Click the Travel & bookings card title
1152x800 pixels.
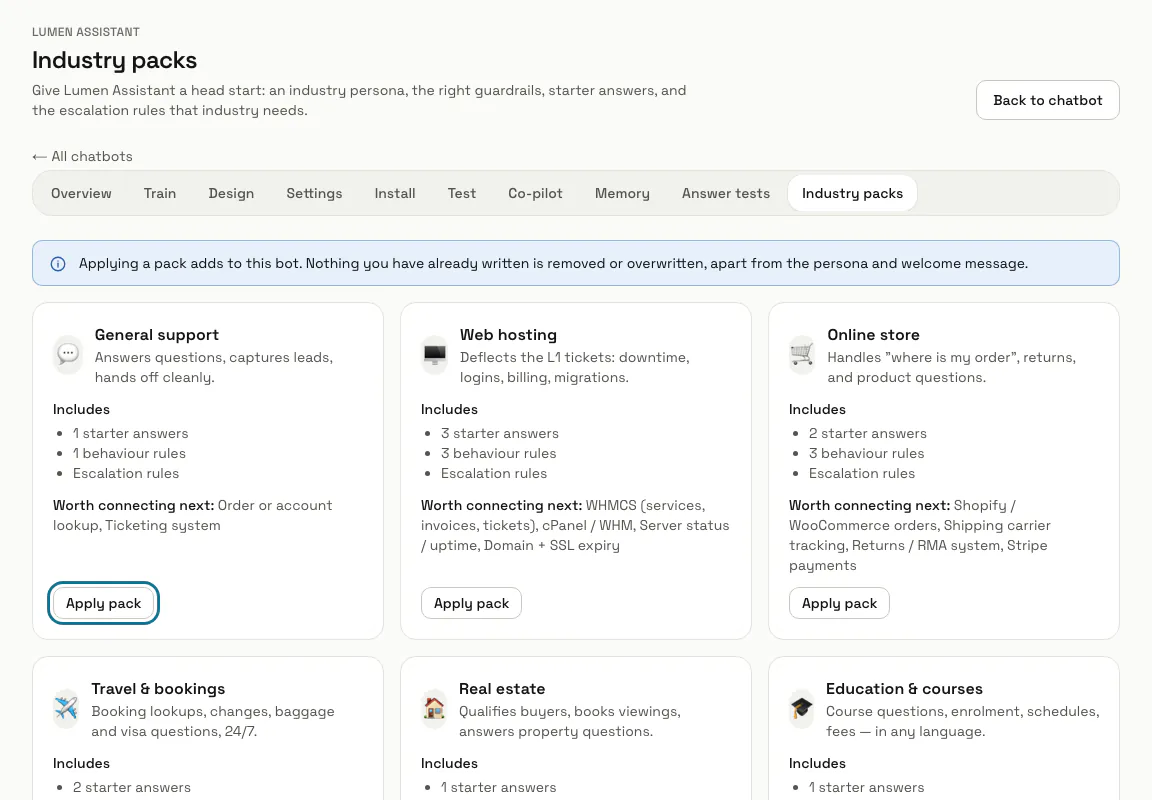[158, 689]
